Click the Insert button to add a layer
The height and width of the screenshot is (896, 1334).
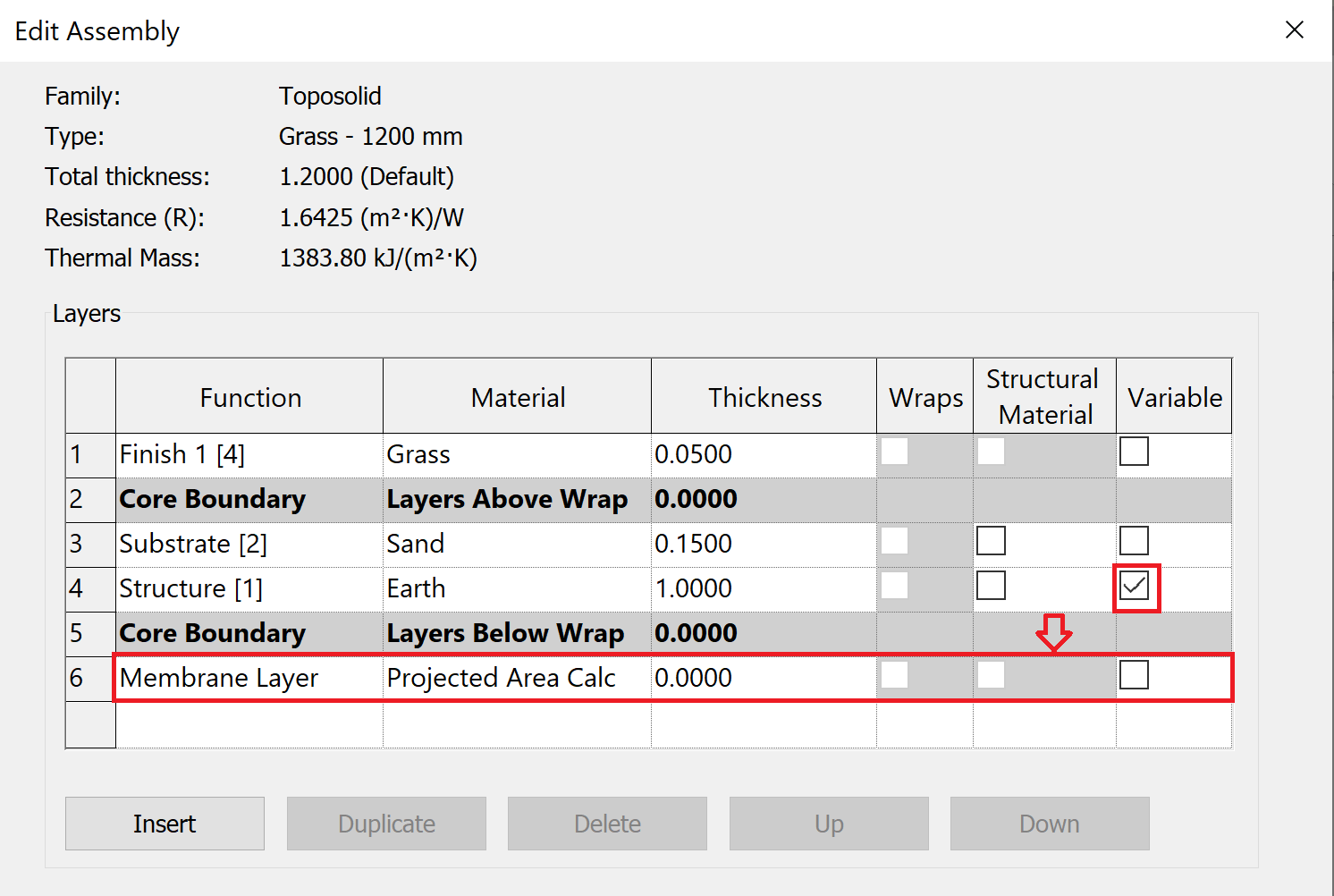coord(165,823)
